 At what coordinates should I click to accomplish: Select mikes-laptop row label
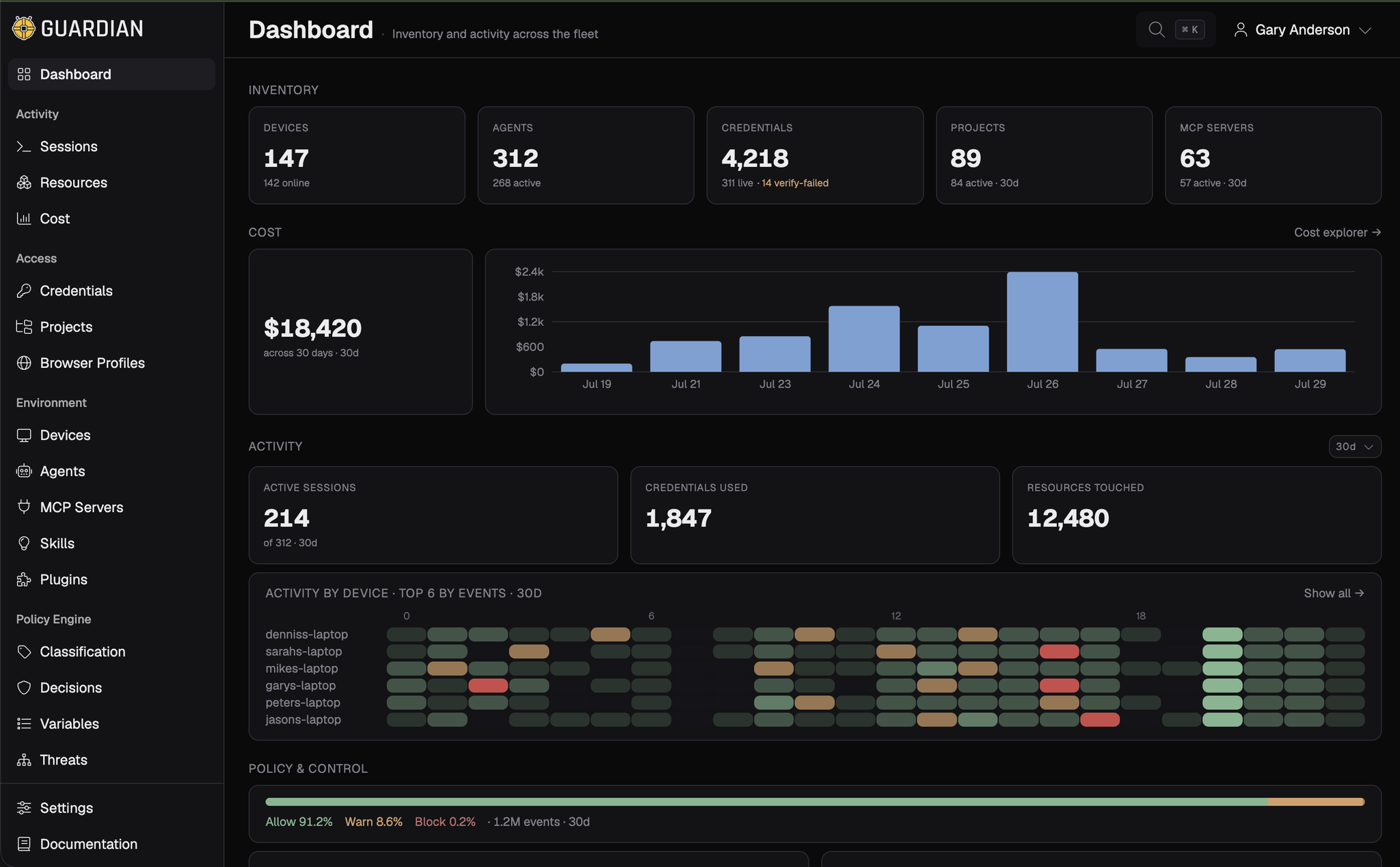(301, 669)
